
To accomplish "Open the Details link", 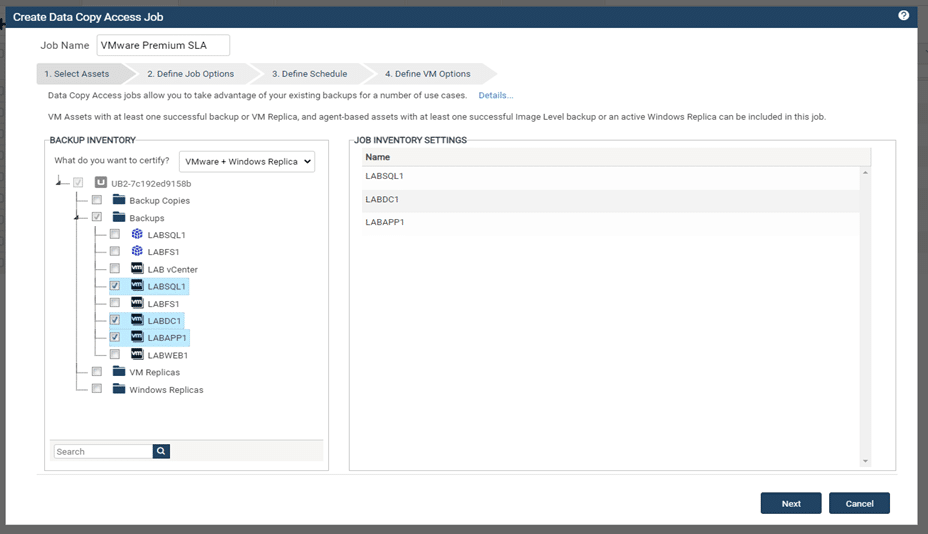I will pyautogui.click(x=496, y=95).
